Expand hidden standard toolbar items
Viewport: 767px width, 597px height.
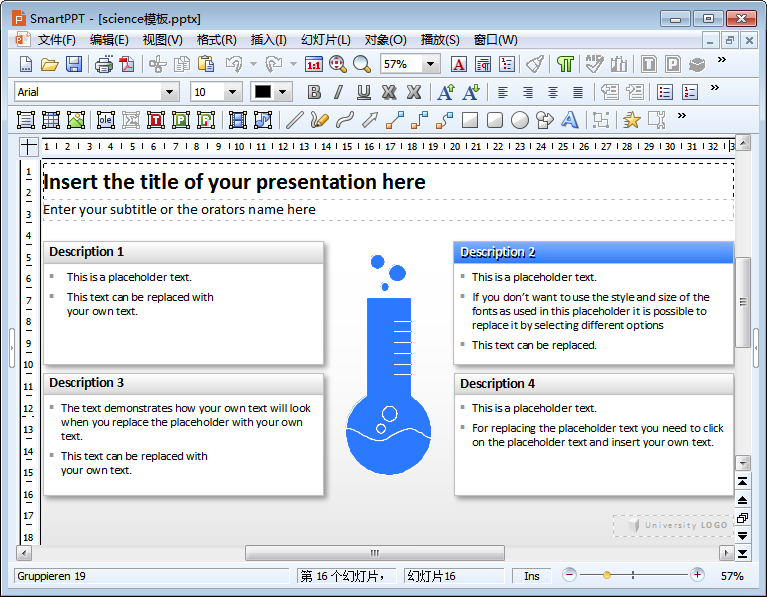point(722,60)
